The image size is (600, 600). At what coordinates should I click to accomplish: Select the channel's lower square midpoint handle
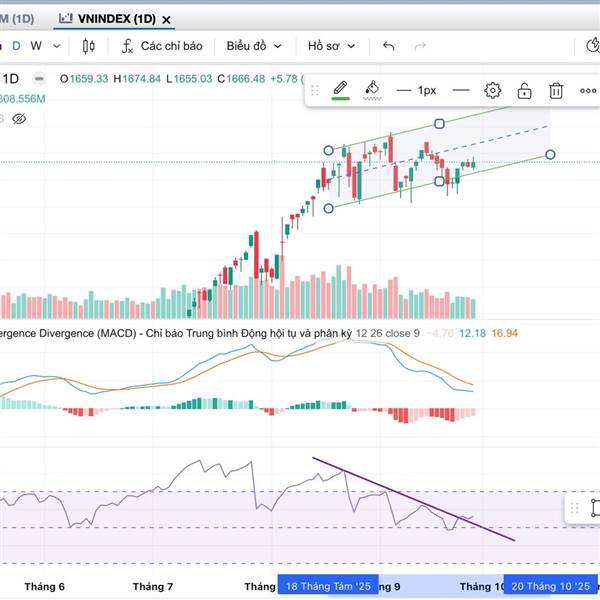(439, 181)
